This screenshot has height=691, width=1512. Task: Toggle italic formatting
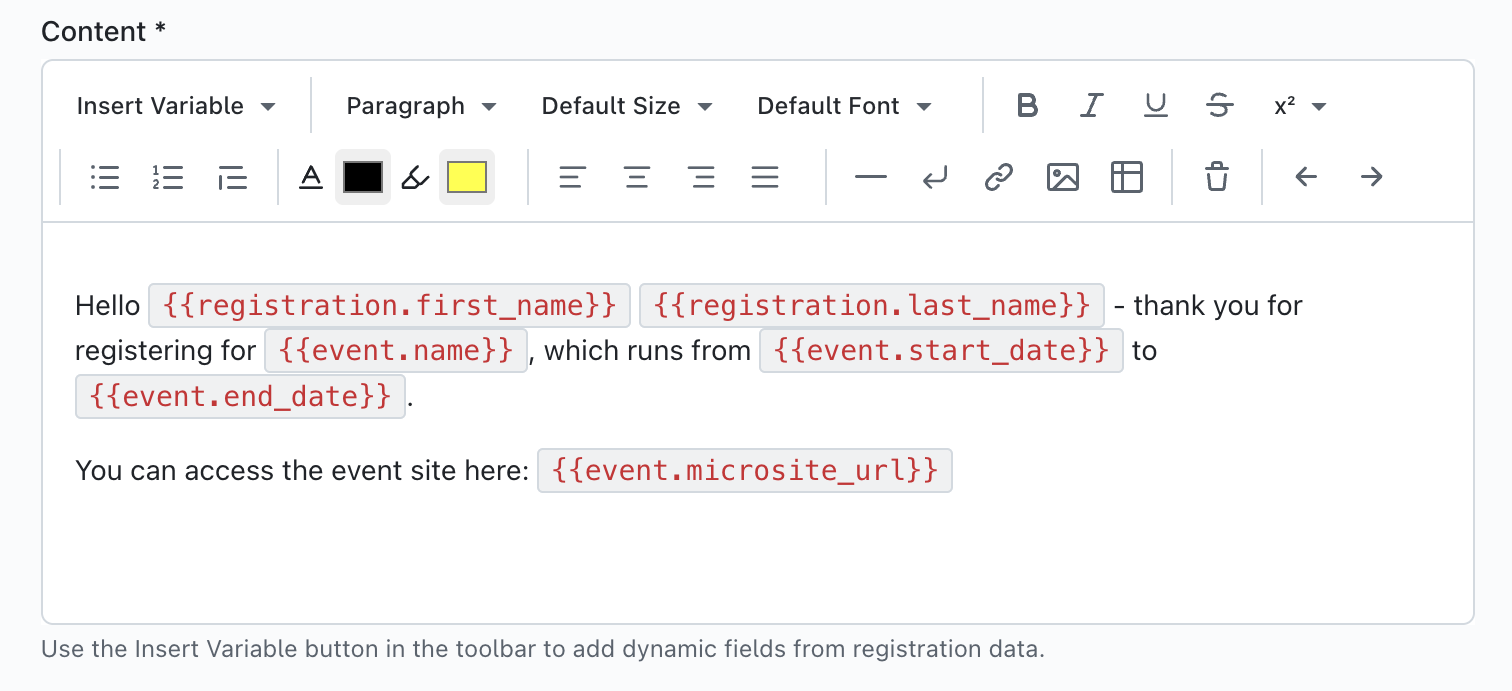(x=1091, y=106)
